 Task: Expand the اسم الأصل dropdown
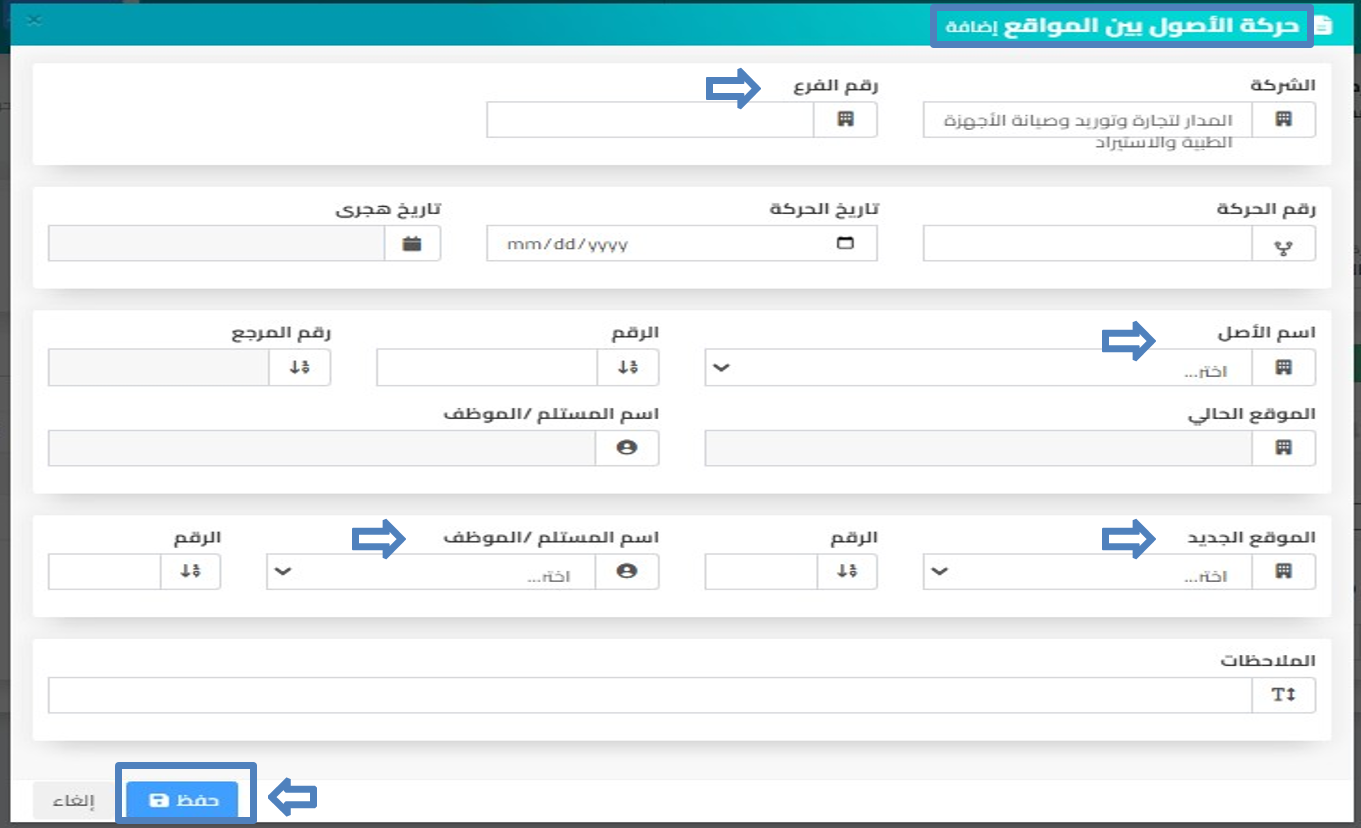click(x=720, y=368)
